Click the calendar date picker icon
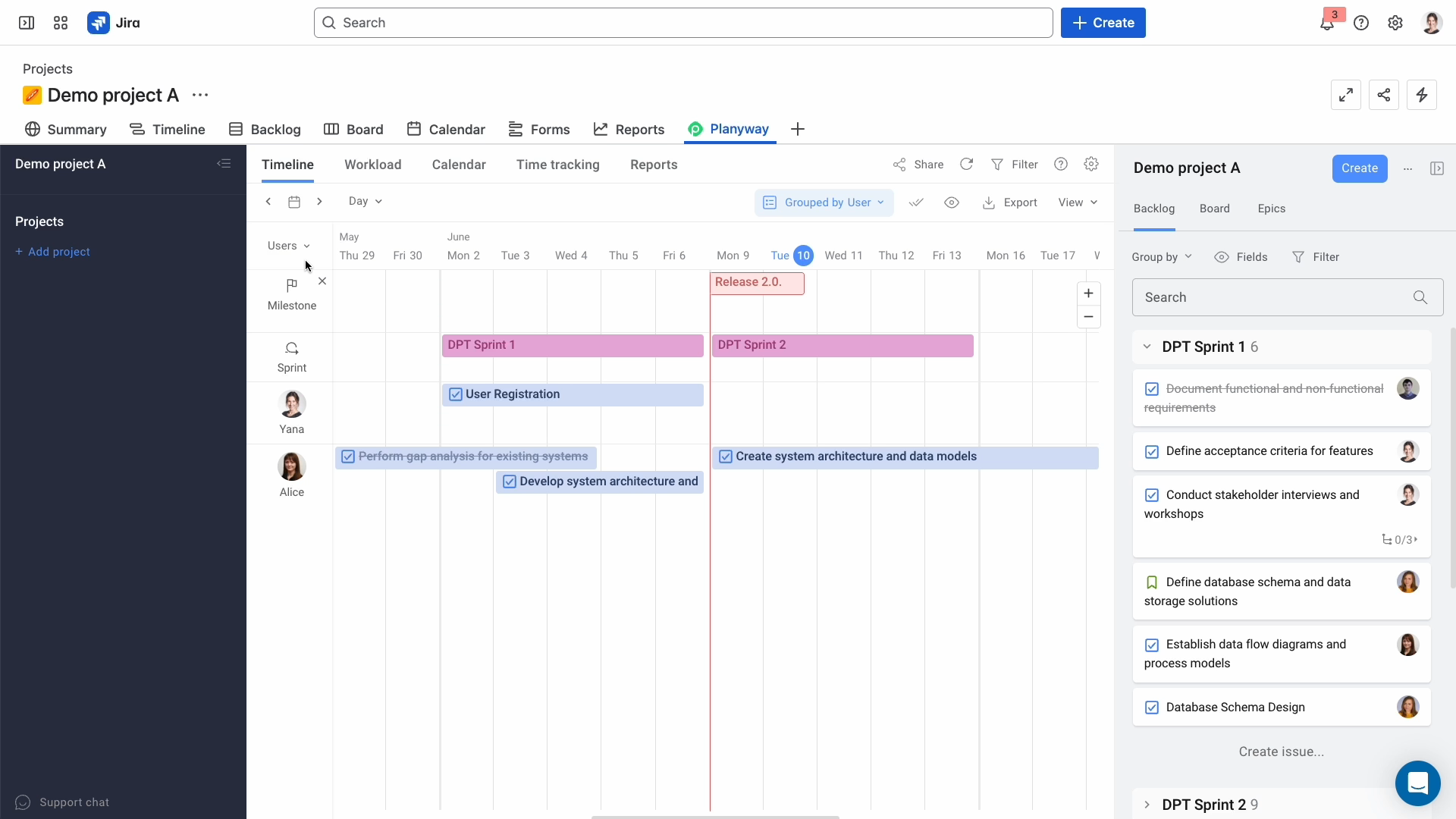This screenshot has width=1456, height=819. coord(294,202)
